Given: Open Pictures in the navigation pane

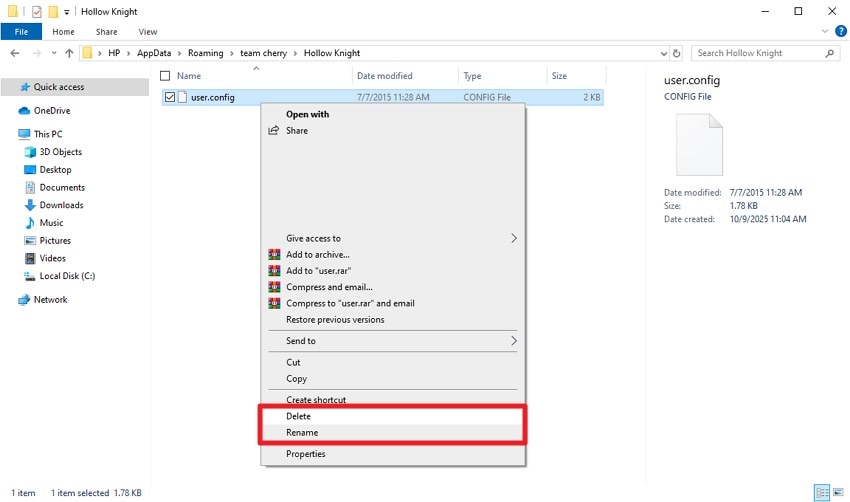Looking at the screenshot, I should coord(55,241).
